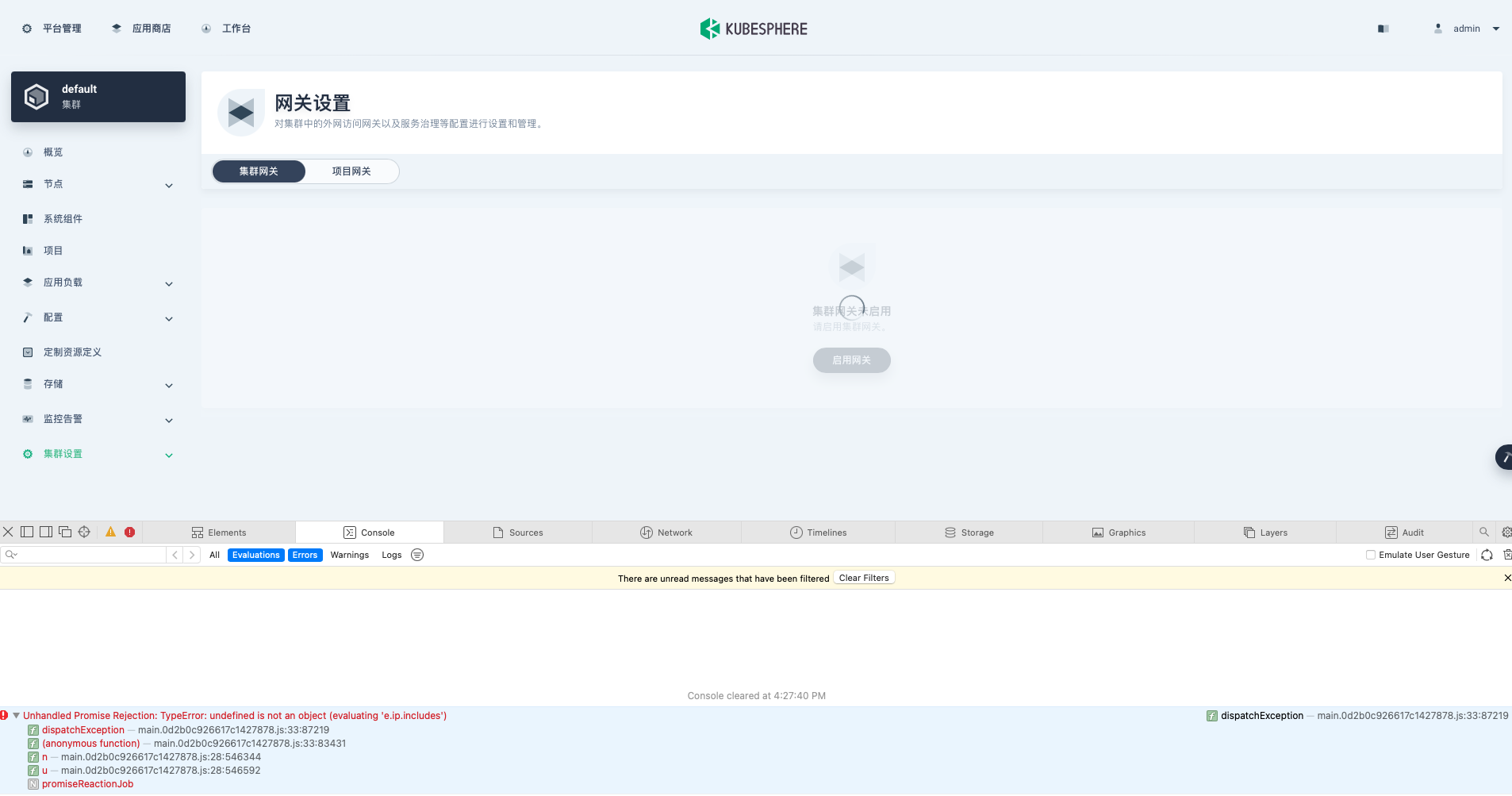Clear the console with the trash icon
Viewport: 1512px width, 796px height.
(x=1506, y=554)
